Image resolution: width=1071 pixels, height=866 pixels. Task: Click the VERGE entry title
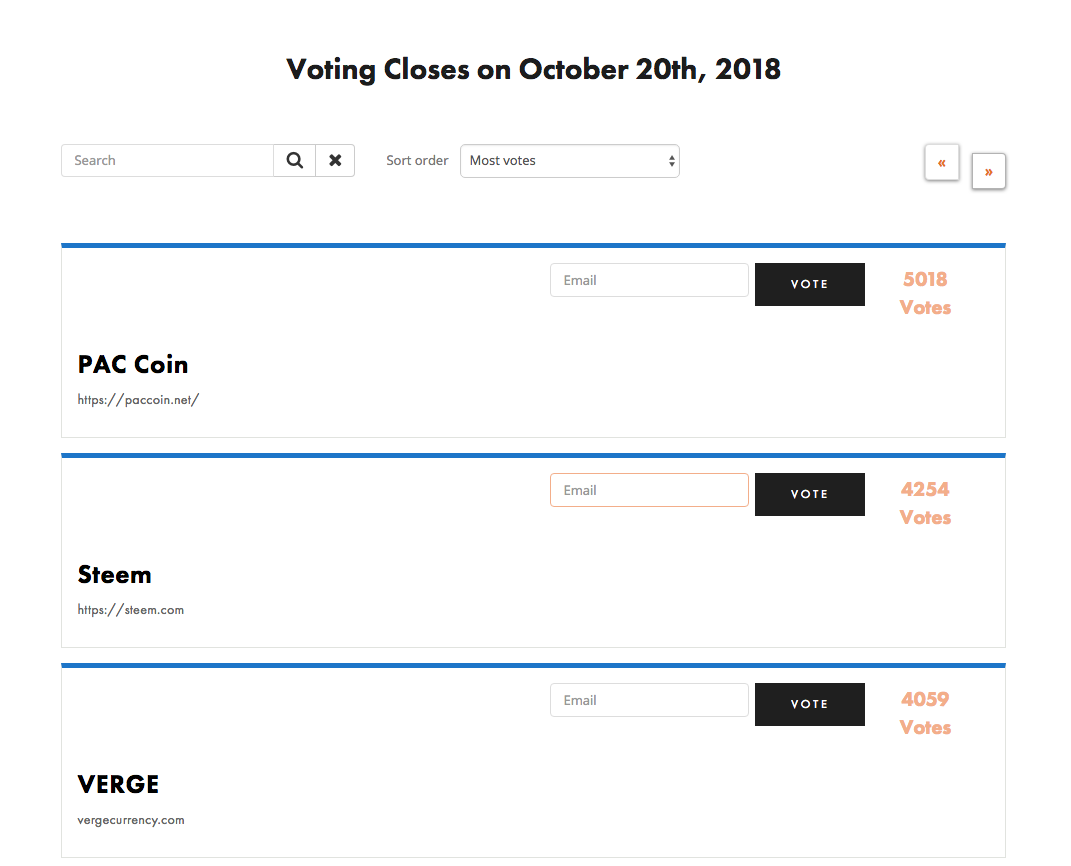[119, 785]
